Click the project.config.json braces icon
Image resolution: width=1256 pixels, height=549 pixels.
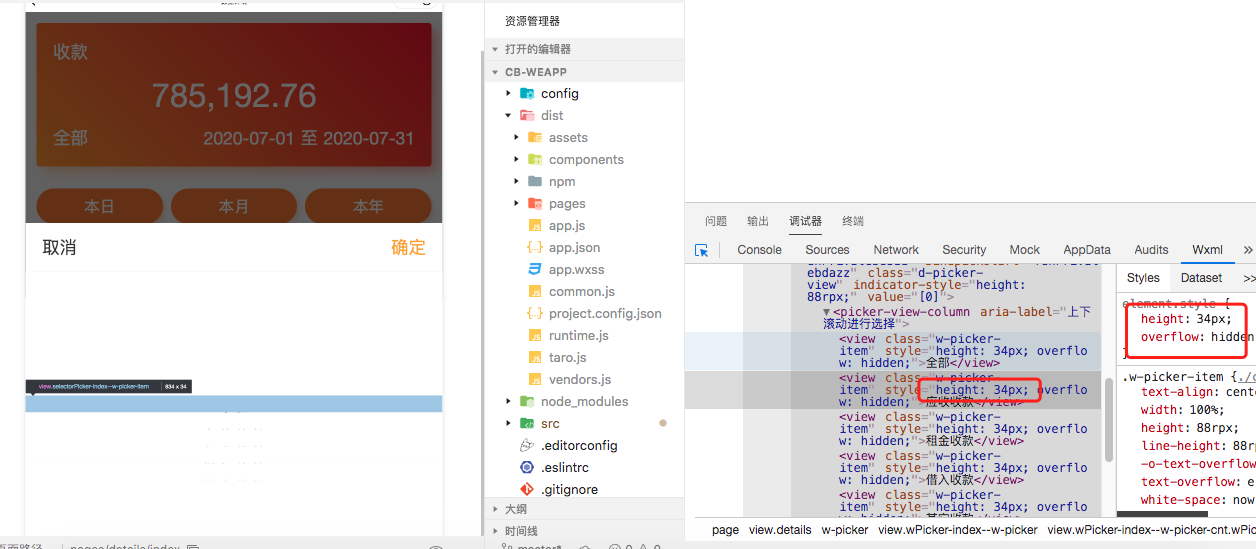coord(535,313)
